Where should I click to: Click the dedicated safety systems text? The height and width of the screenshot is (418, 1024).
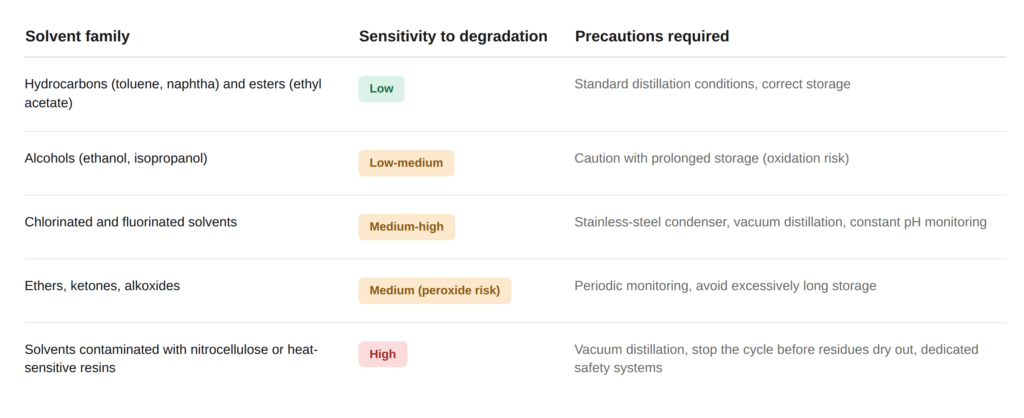point(776,359)
